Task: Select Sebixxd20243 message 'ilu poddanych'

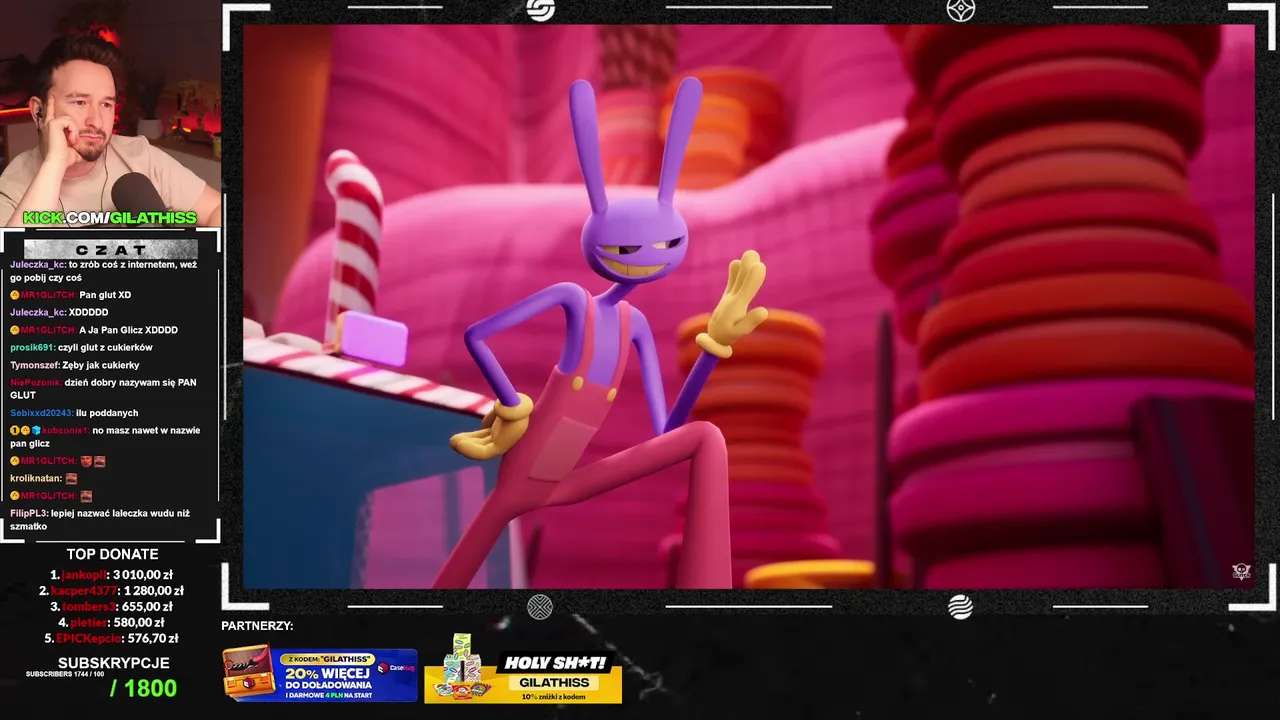Action: pos(74,413)
